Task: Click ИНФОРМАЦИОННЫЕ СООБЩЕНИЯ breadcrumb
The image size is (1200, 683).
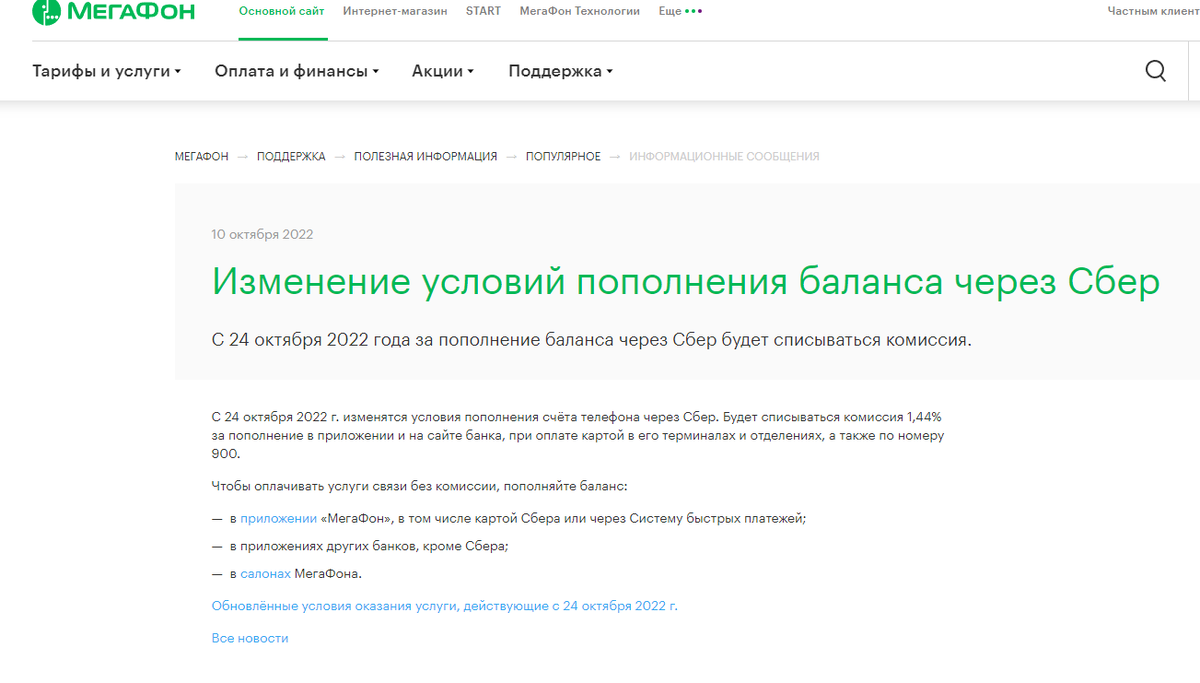Action: pyautogui.click(x=724, y=157)
